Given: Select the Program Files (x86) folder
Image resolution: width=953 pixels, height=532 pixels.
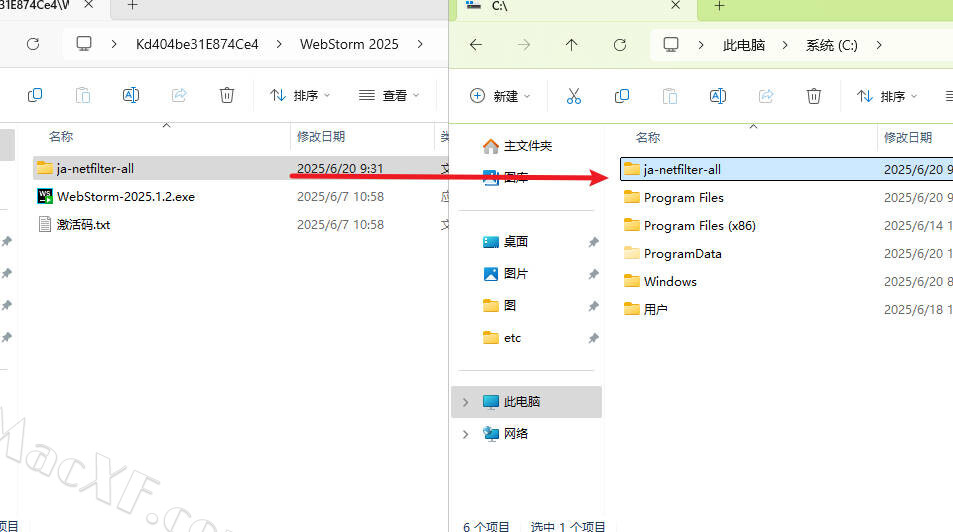Looking at the screenshot, I should 690,226.
